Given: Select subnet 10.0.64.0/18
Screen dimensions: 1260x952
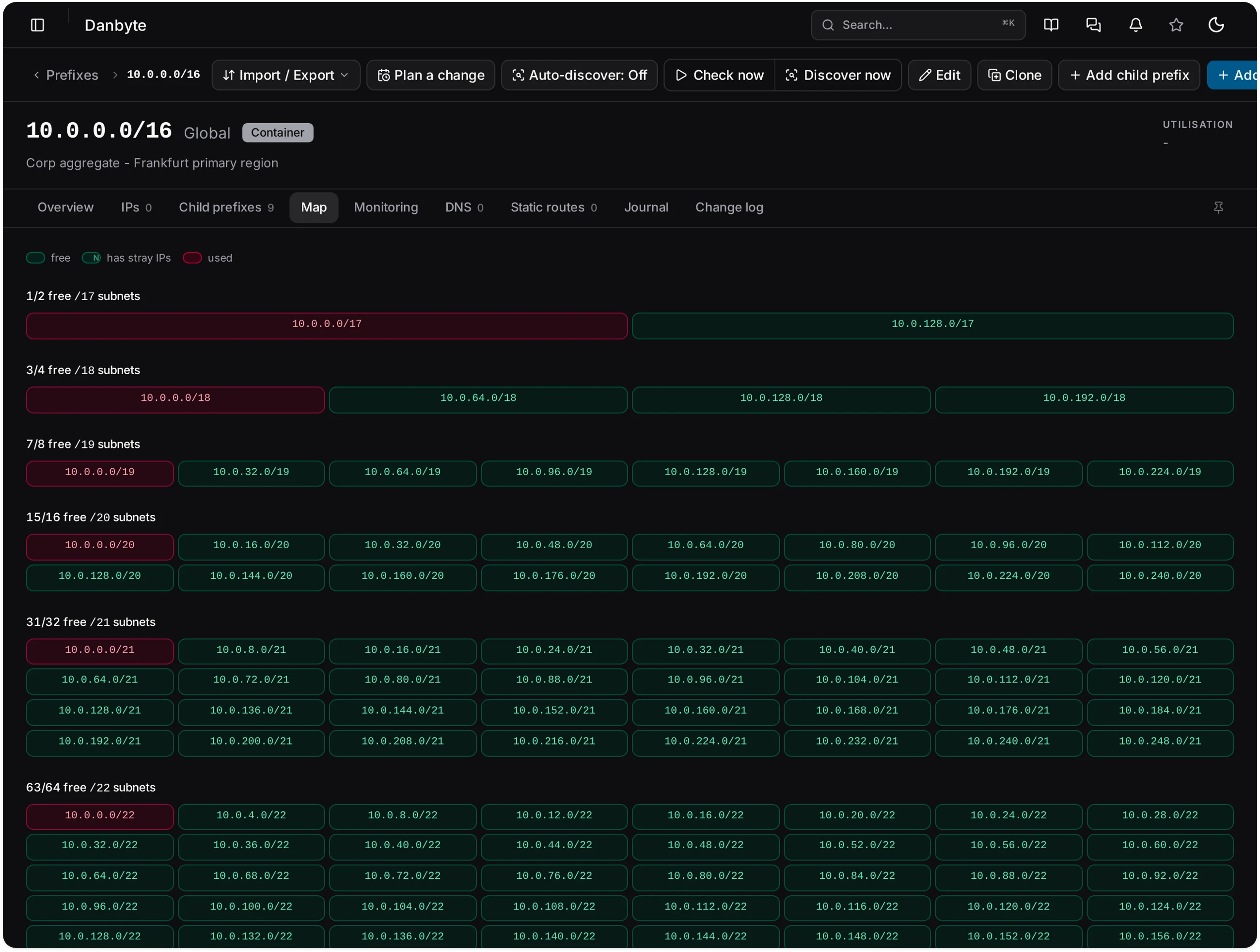Looking at the screenshot, I should click(478, 399).
